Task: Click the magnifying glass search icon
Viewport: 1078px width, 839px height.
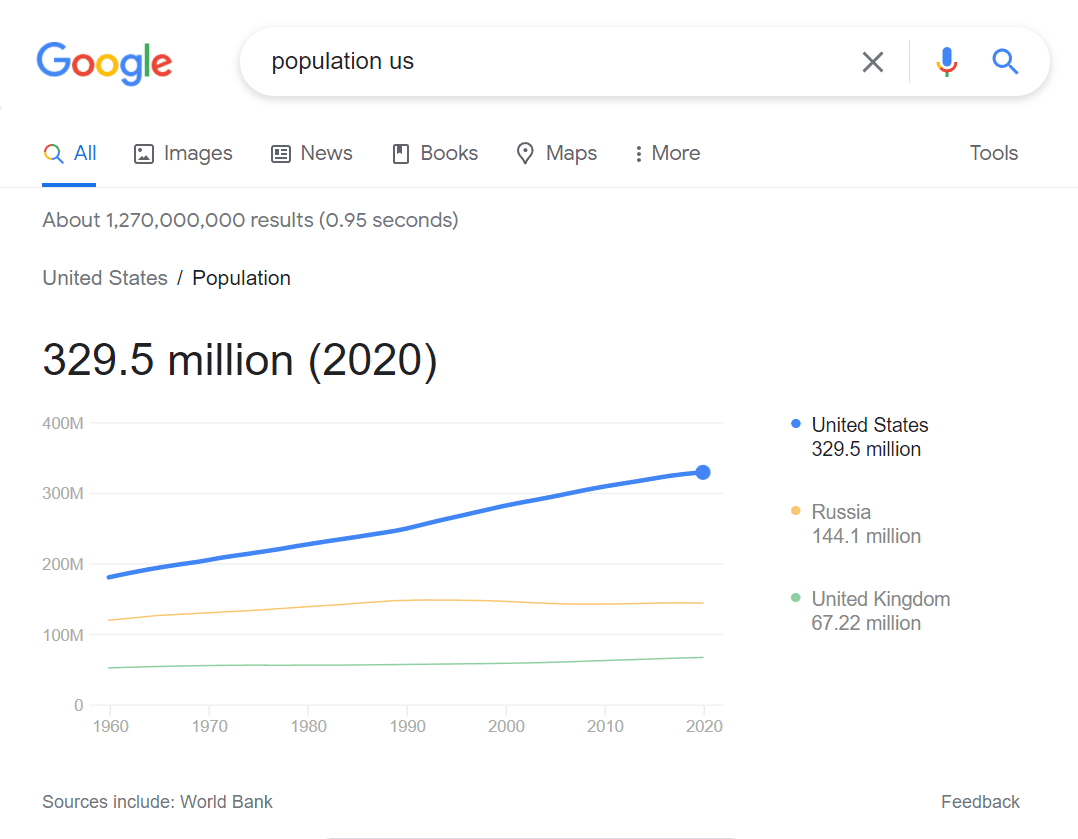Action: tap(1005, 61)
